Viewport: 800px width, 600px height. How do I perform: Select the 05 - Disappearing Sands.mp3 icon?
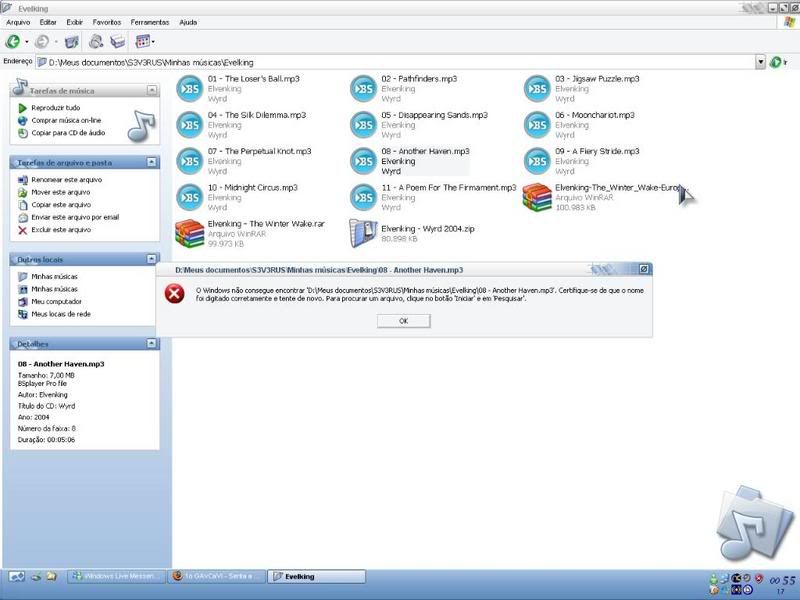click(363, 125)
